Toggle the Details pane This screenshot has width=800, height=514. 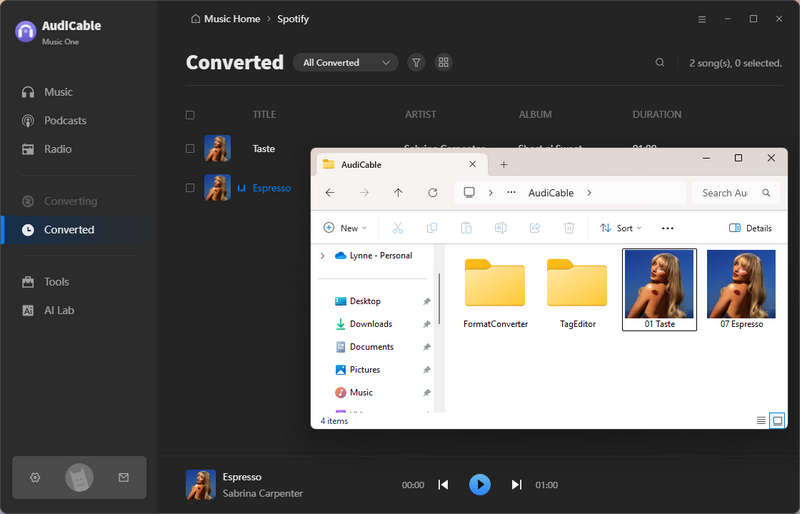point(750,228)
